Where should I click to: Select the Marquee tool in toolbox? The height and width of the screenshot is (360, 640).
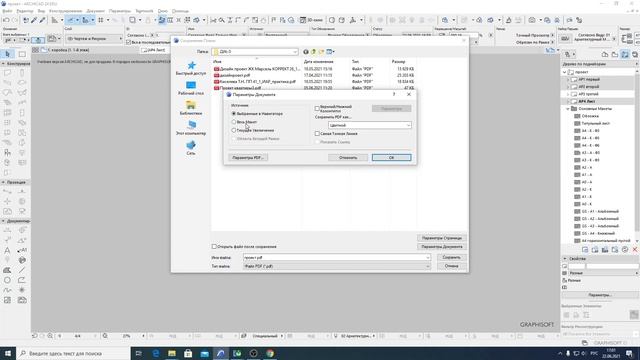[x=22, y=54]
